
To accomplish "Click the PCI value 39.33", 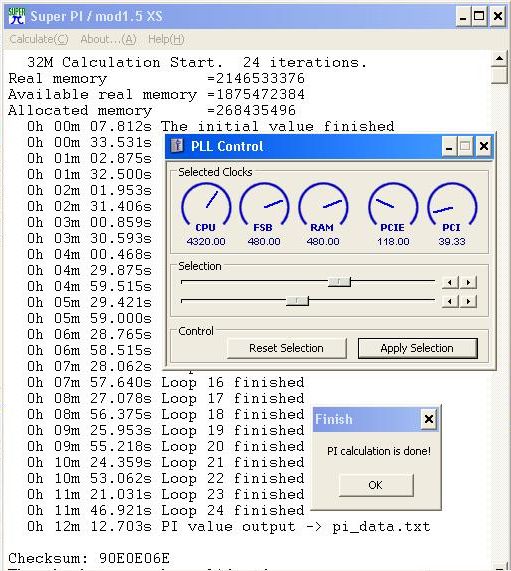I will tap(452, 241).
